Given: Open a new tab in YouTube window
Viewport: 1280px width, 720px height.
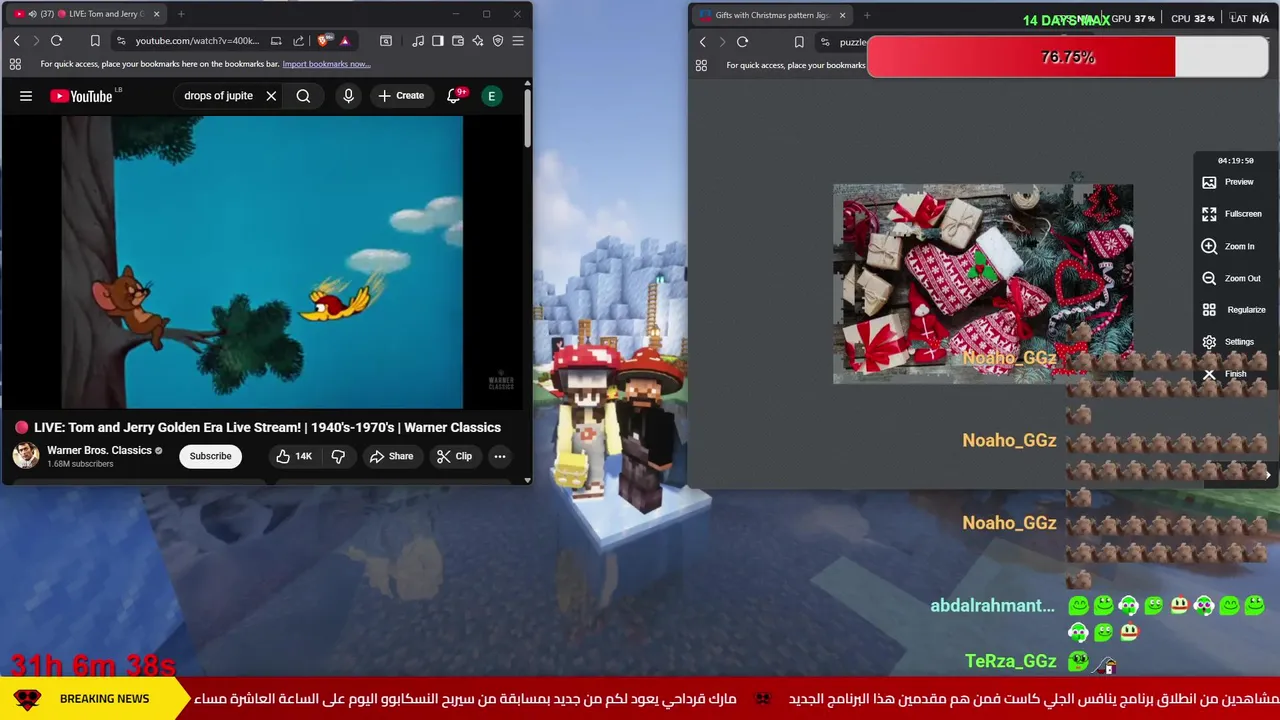Looking at the screenshot, I should (181, 14).
